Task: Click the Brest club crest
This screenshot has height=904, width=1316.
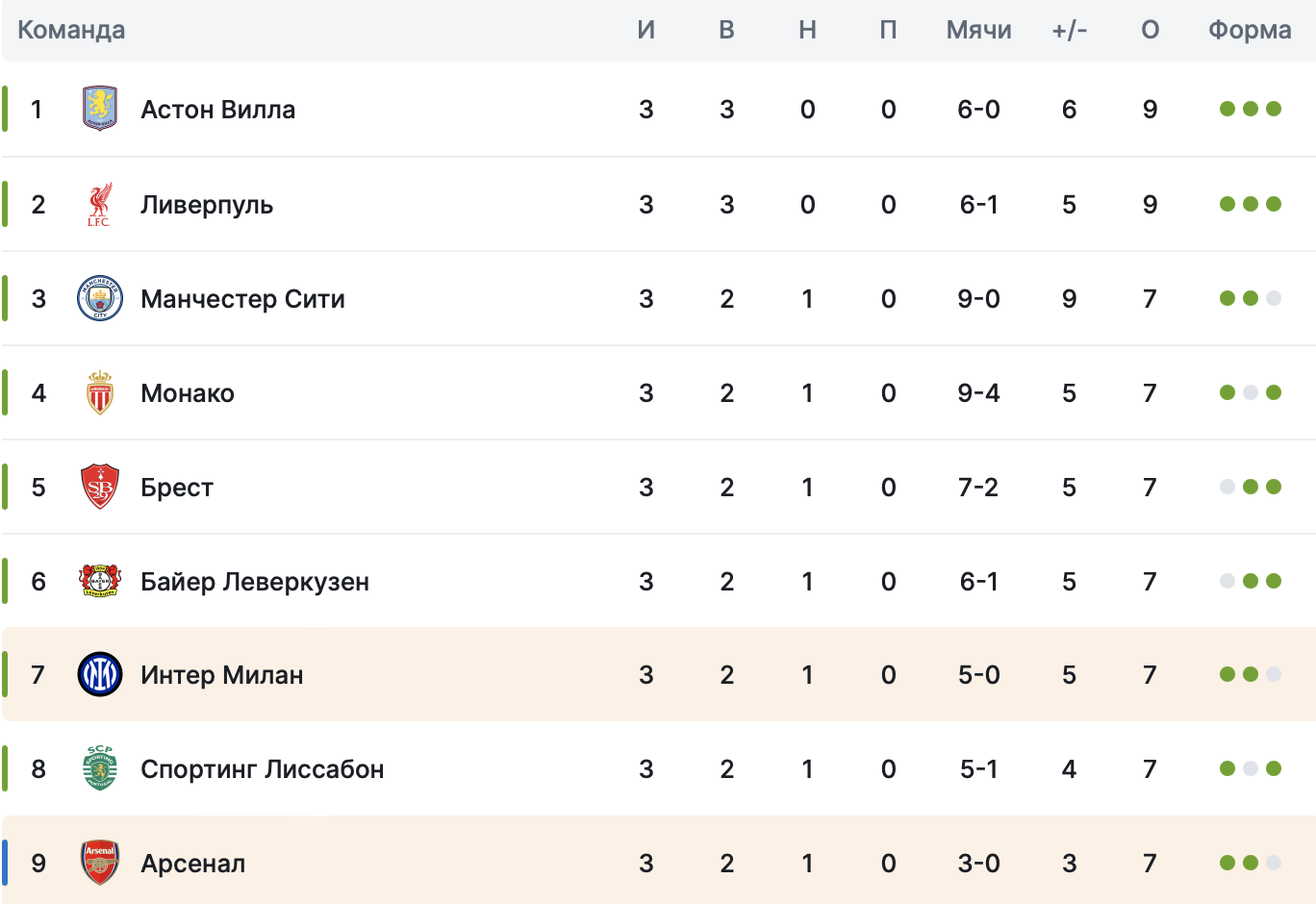Action: click(99, 487)
